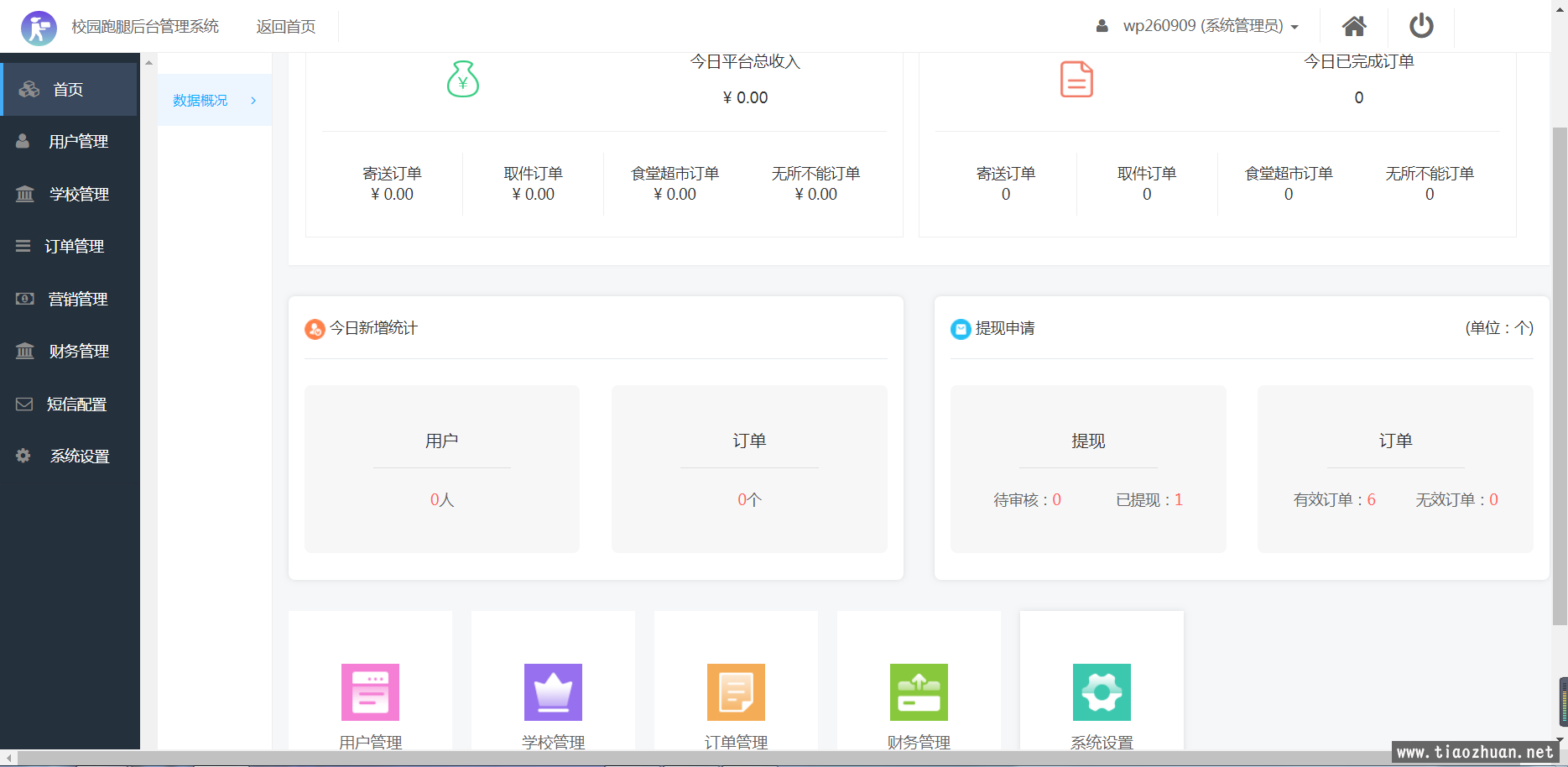Click the 订单管理 list icon in sidebar
Image resolution: width=1568 pixels, height=767 pixels.
tap(23, 246)
